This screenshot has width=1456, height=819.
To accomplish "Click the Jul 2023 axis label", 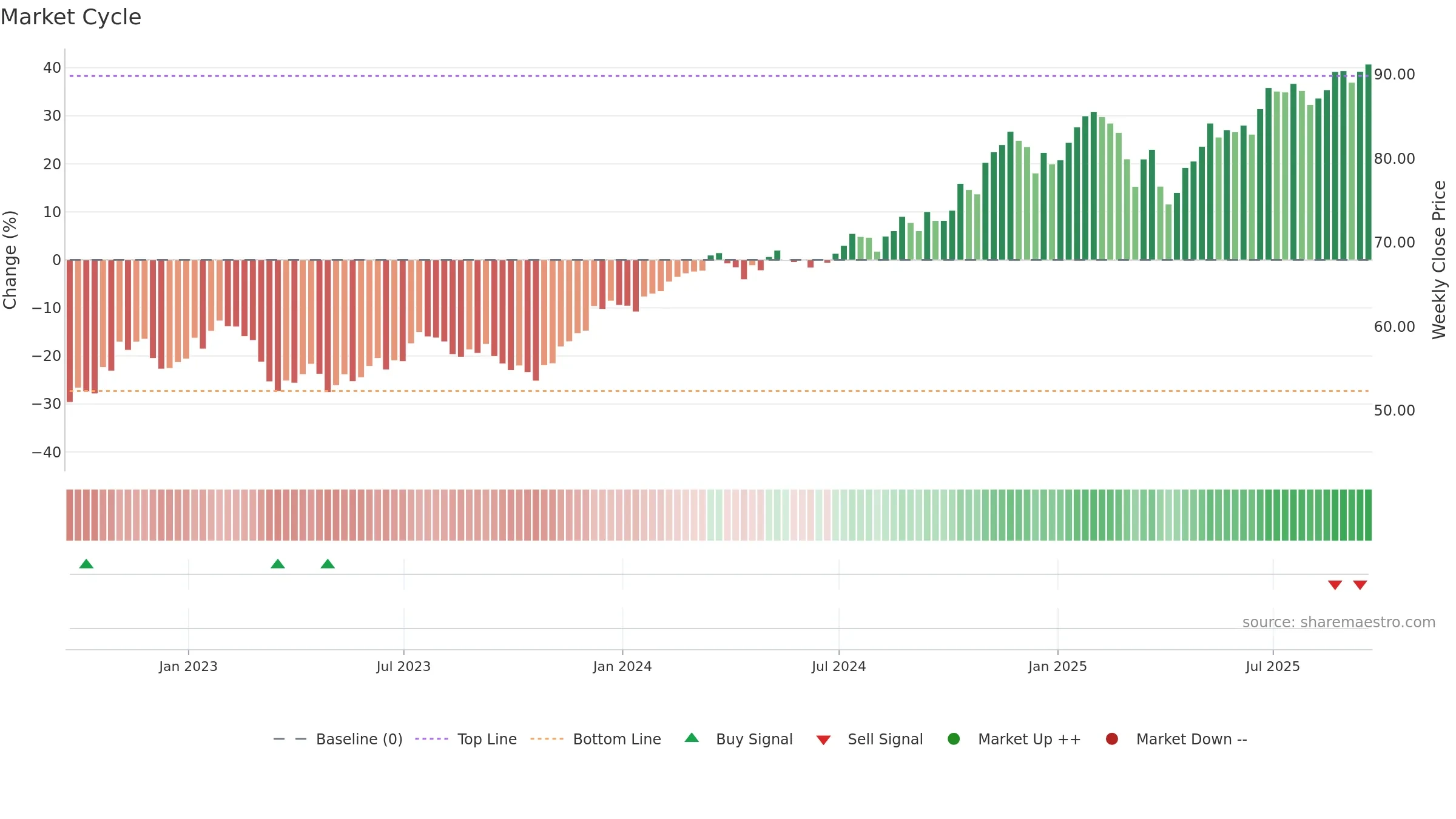I will [403, 666].
